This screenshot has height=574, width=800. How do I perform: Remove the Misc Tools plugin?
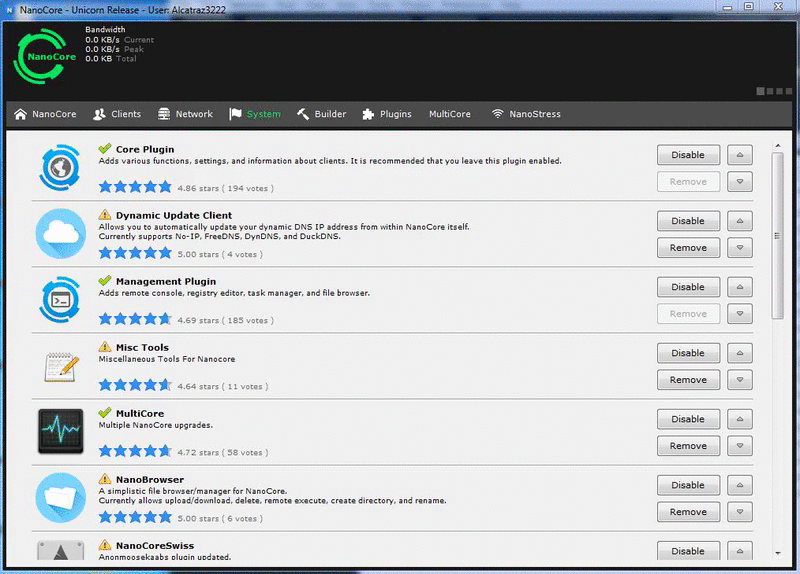688,380
